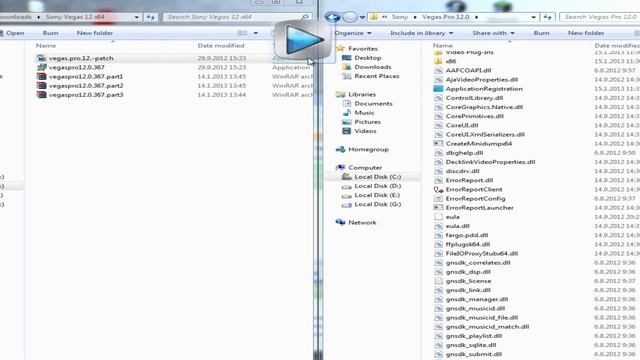640x360 pixels.
Task: Open Music library
Action: pyautogui.click(x=364, y=113)
